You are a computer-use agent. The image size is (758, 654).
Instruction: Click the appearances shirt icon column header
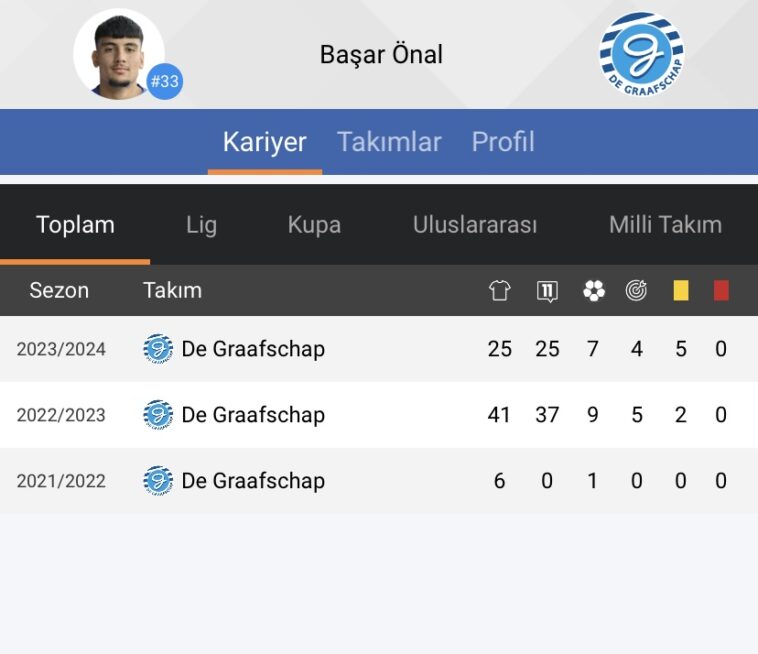coord(499,291)
